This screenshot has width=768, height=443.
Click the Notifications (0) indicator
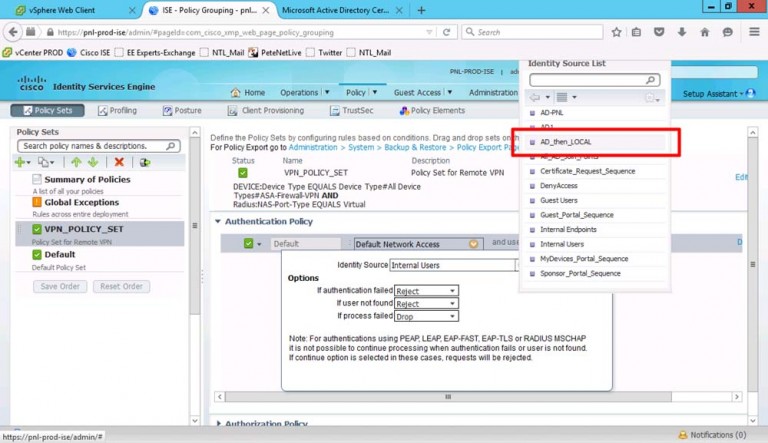click(712, 435)
